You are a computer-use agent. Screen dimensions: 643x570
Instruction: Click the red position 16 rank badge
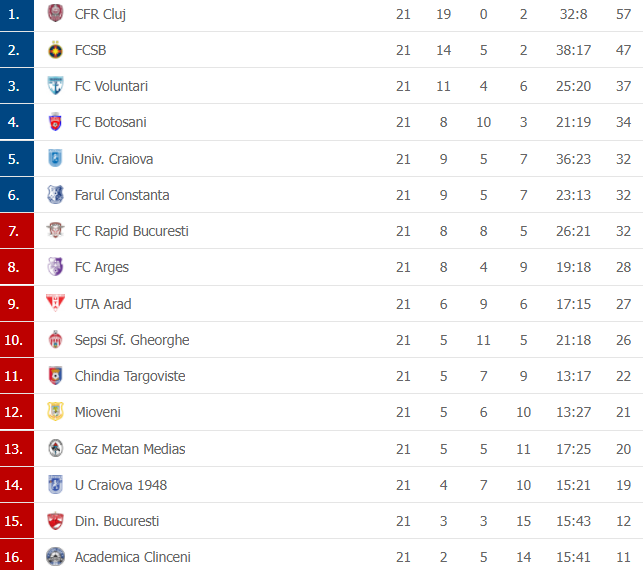[17, 555]
